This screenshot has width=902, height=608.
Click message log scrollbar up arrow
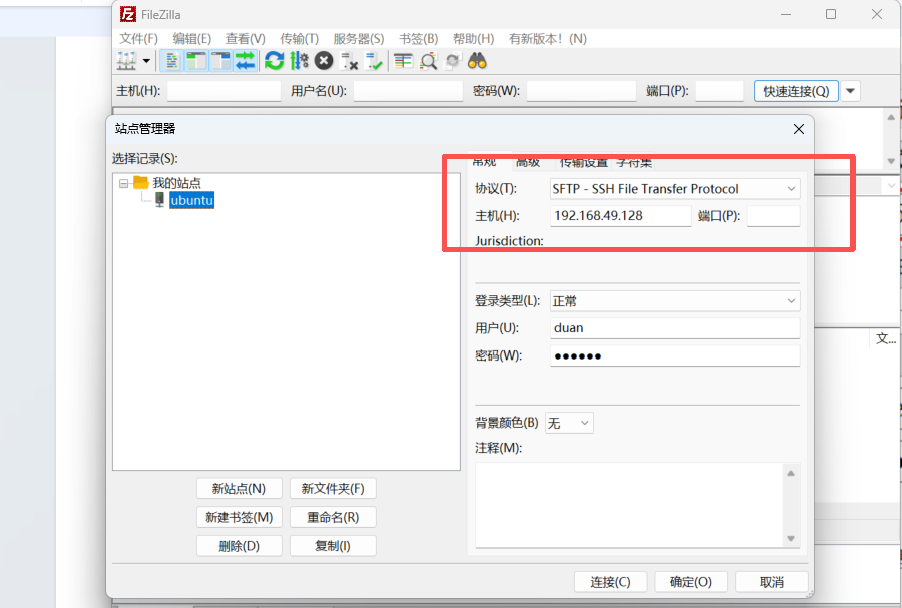click(x=891, y=117)
